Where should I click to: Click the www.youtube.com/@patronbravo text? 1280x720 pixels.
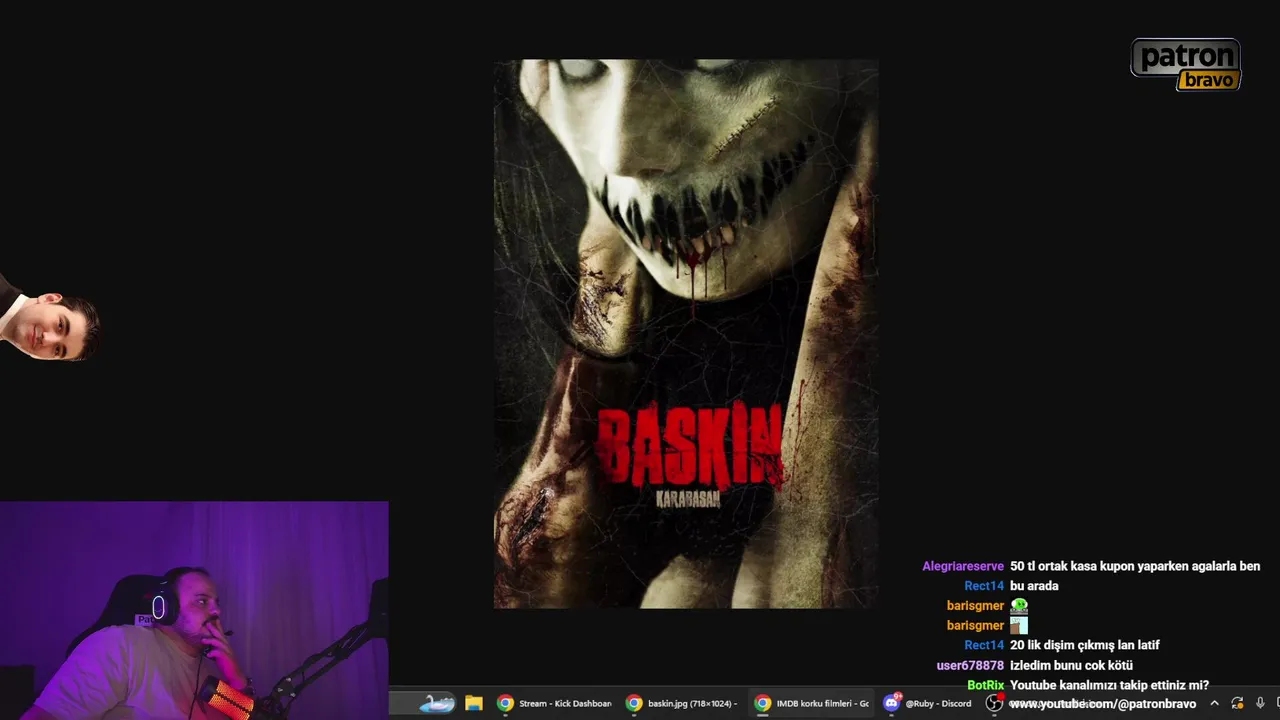coord(1103,704)
